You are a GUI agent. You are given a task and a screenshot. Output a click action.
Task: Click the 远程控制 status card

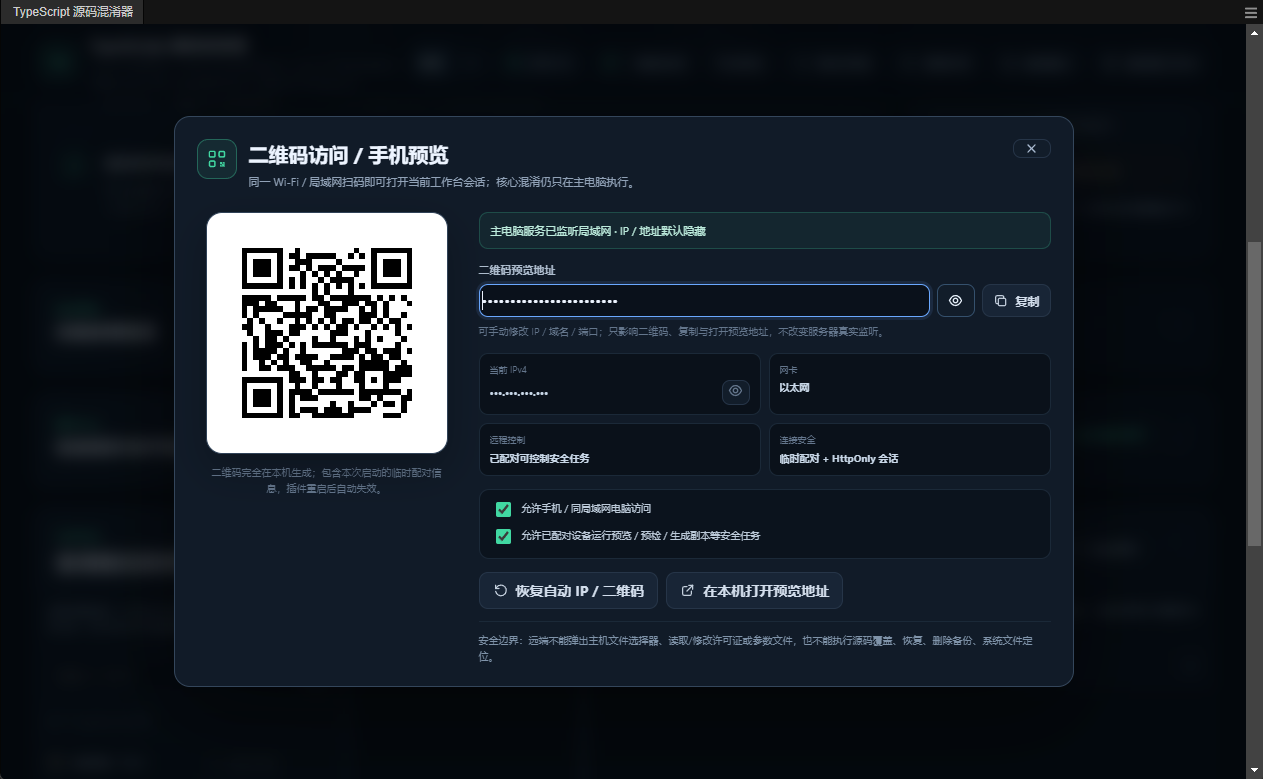tap(620, 450)
